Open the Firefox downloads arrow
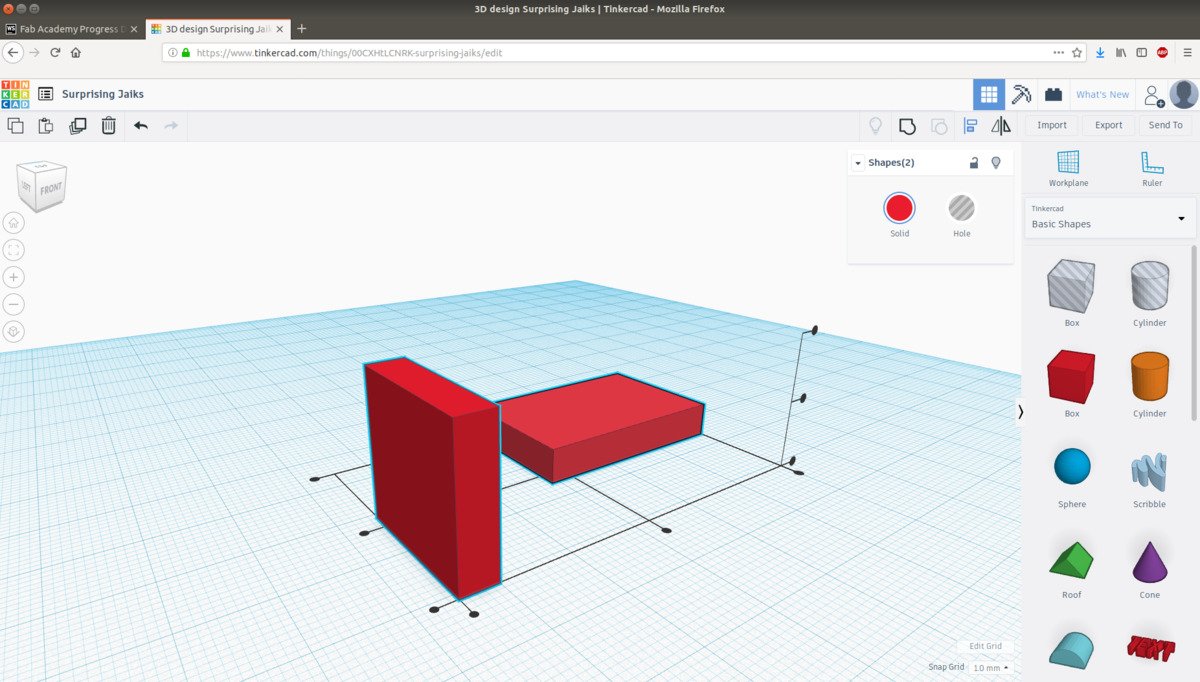This screenshot has height=682, width=1200. pyautogui.click(x=1100, y=52)
